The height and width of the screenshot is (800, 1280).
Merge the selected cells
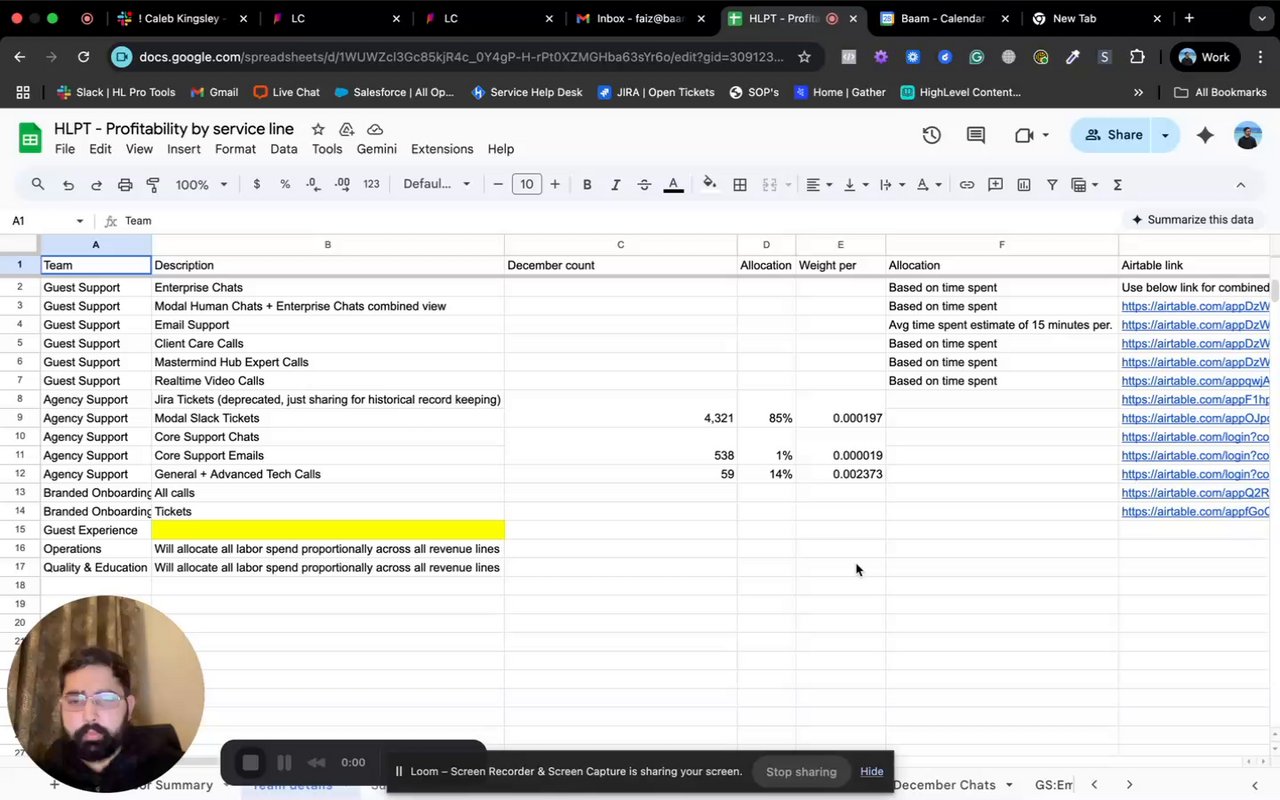pos(770,184)
